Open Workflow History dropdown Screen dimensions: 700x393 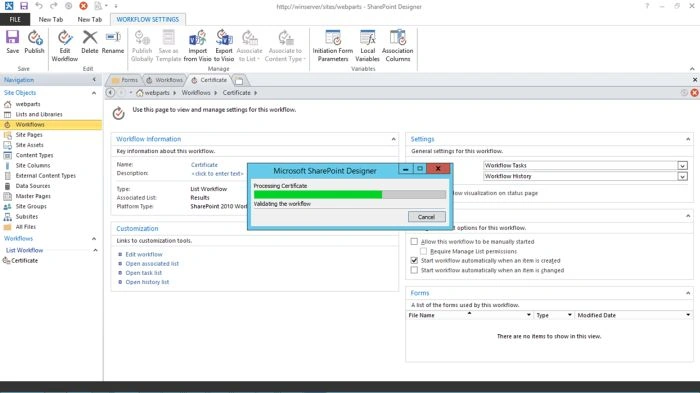(x=682, y=176)
